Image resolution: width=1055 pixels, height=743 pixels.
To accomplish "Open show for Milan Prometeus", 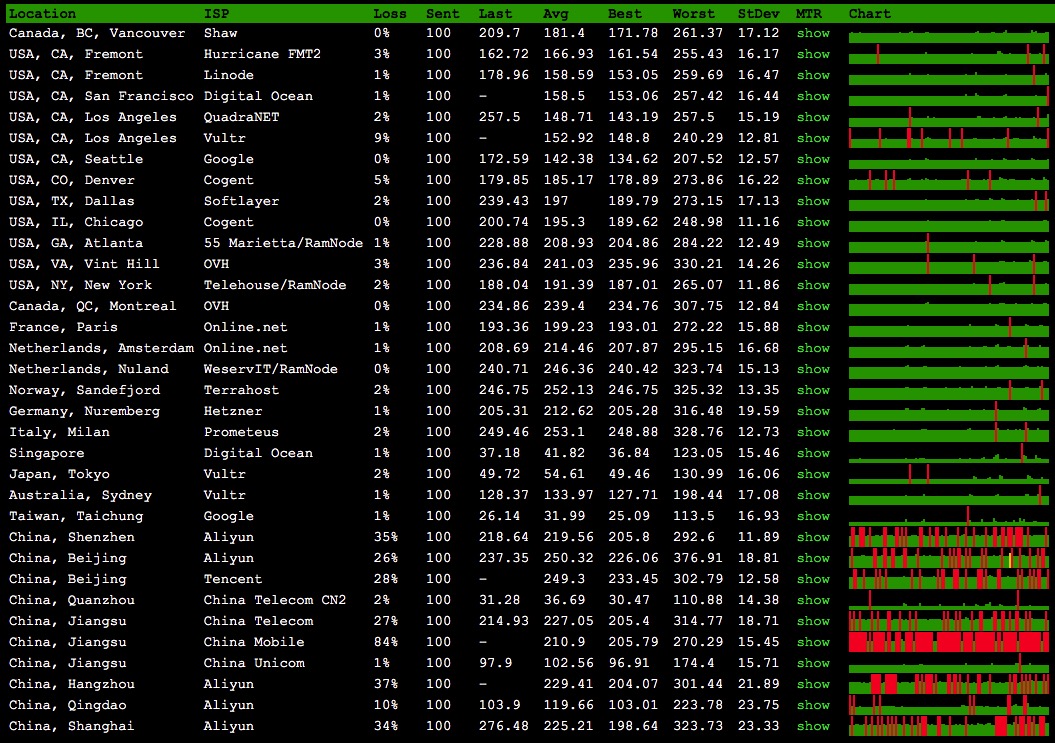I will click(813, 432).
